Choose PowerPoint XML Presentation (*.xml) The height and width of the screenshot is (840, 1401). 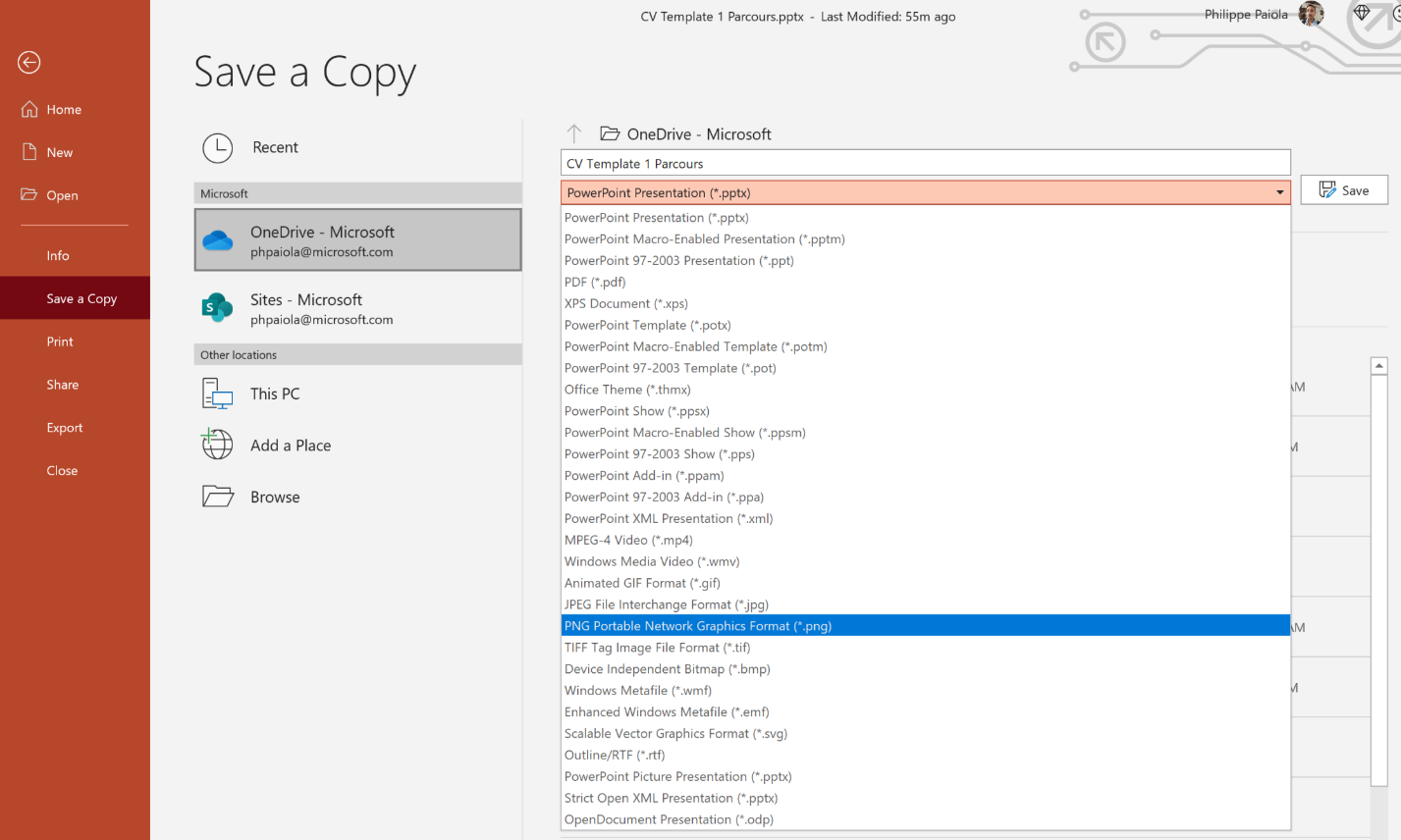coord(925,519)
